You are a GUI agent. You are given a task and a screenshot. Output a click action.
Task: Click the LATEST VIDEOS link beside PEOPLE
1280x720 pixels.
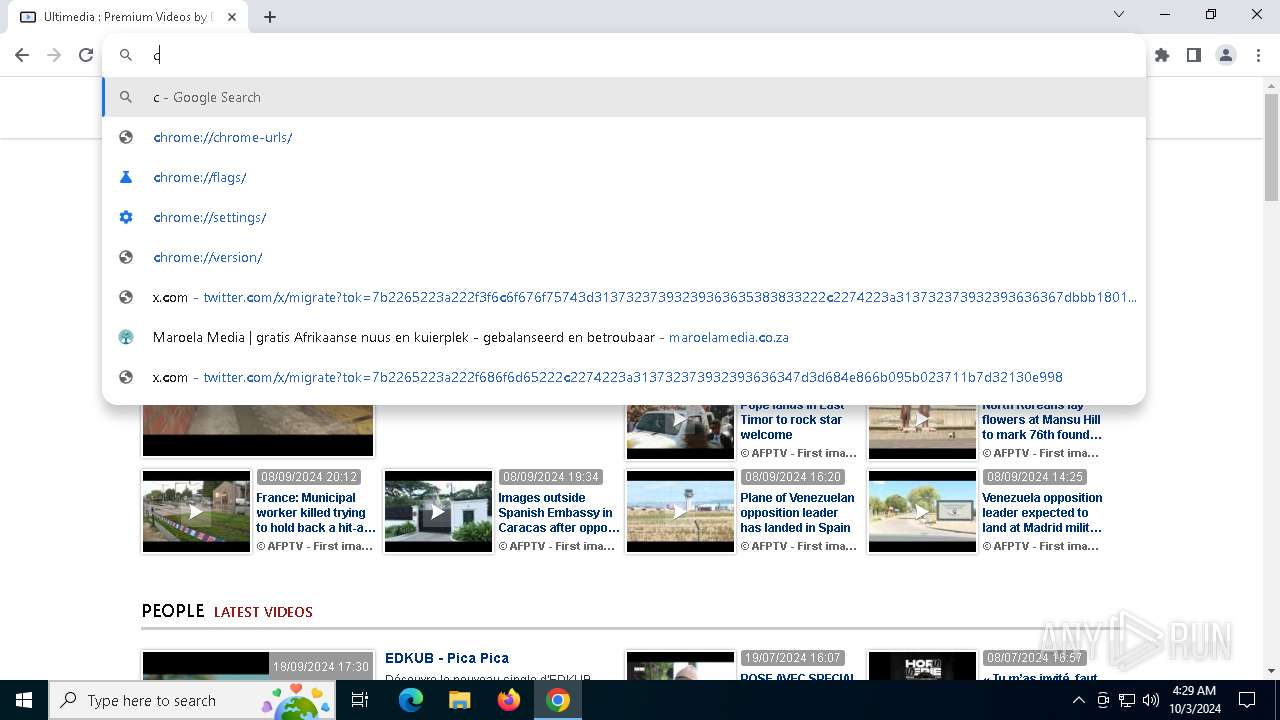[263, 612]
